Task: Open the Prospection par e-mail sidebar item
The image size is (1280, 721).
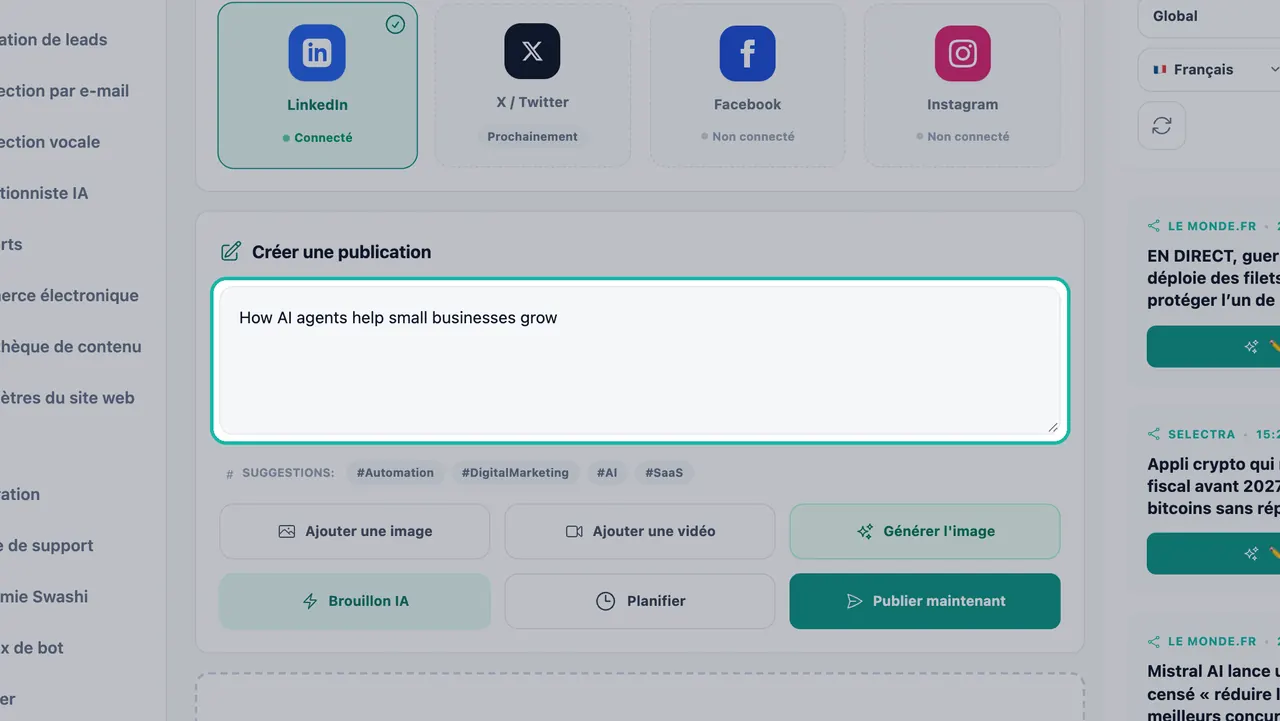Action: (x=65, y=91)
